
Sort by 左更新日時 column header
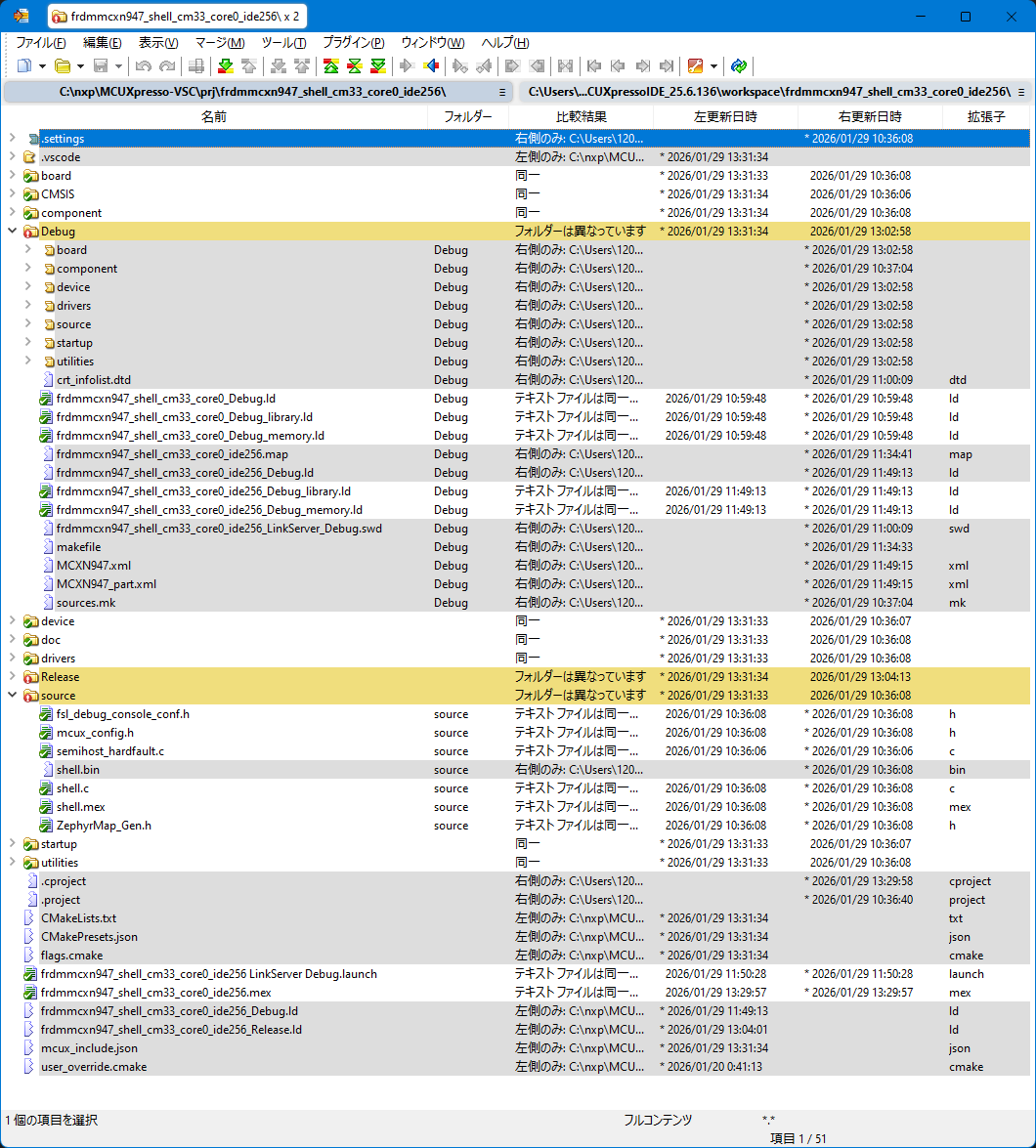point(725,116)
